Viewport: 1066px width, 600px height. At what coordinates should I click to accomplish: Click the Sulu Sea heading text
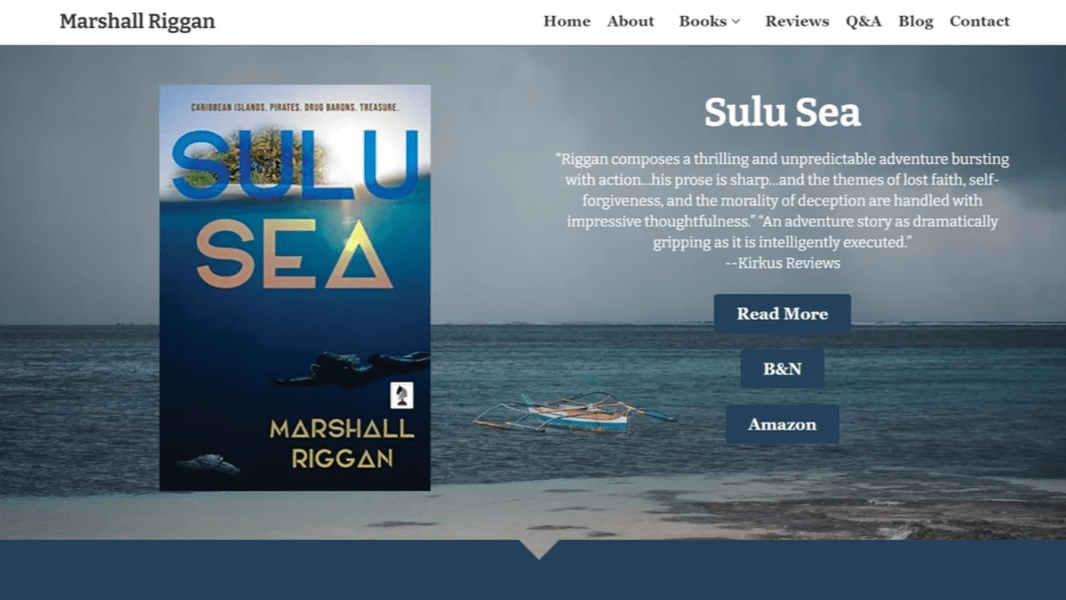[x=782, y=112]
